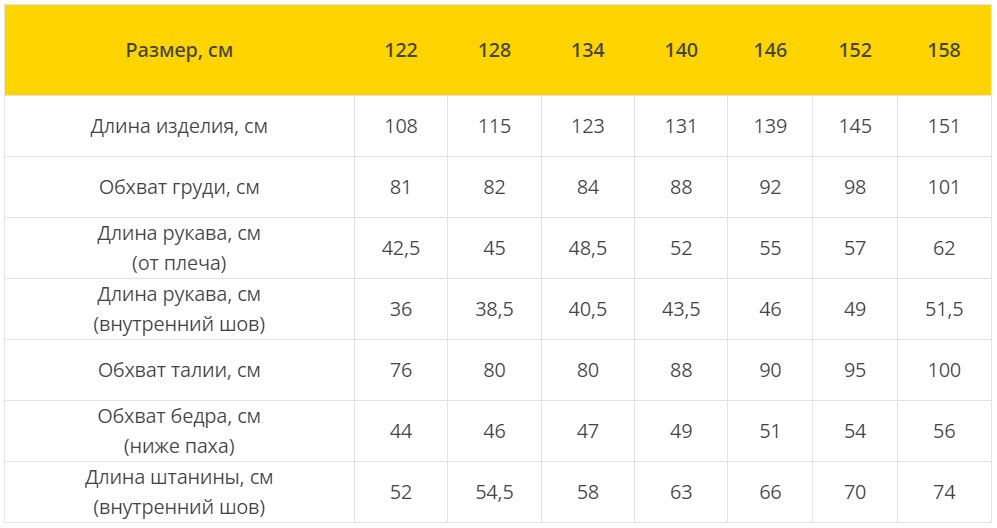Click the cell showing 43,5

(681, 309)
